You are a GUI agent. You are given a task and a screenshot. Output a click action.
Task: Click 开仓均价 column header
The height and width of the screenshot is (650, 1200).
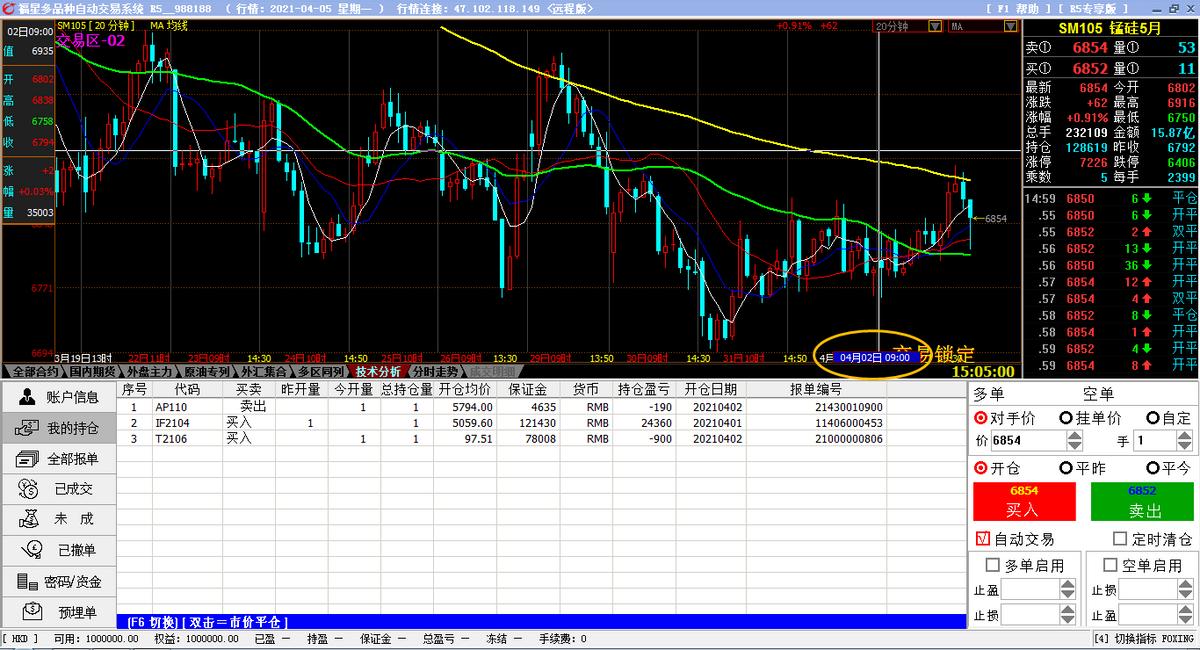point(465,389)
